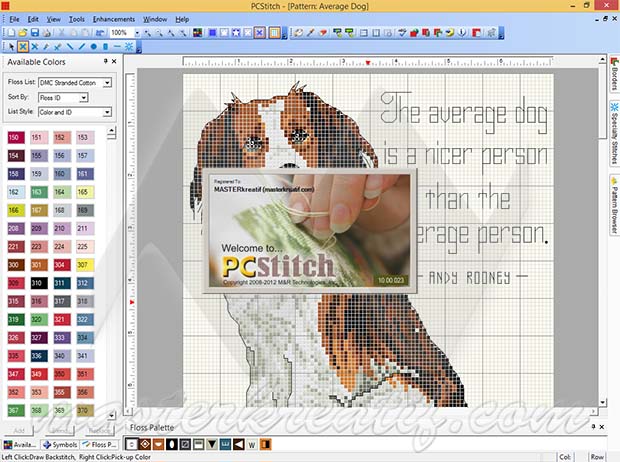Close the Floss Palette panel
The width and height of the screenshot is (620, 462).
click(x=602, y=427)
